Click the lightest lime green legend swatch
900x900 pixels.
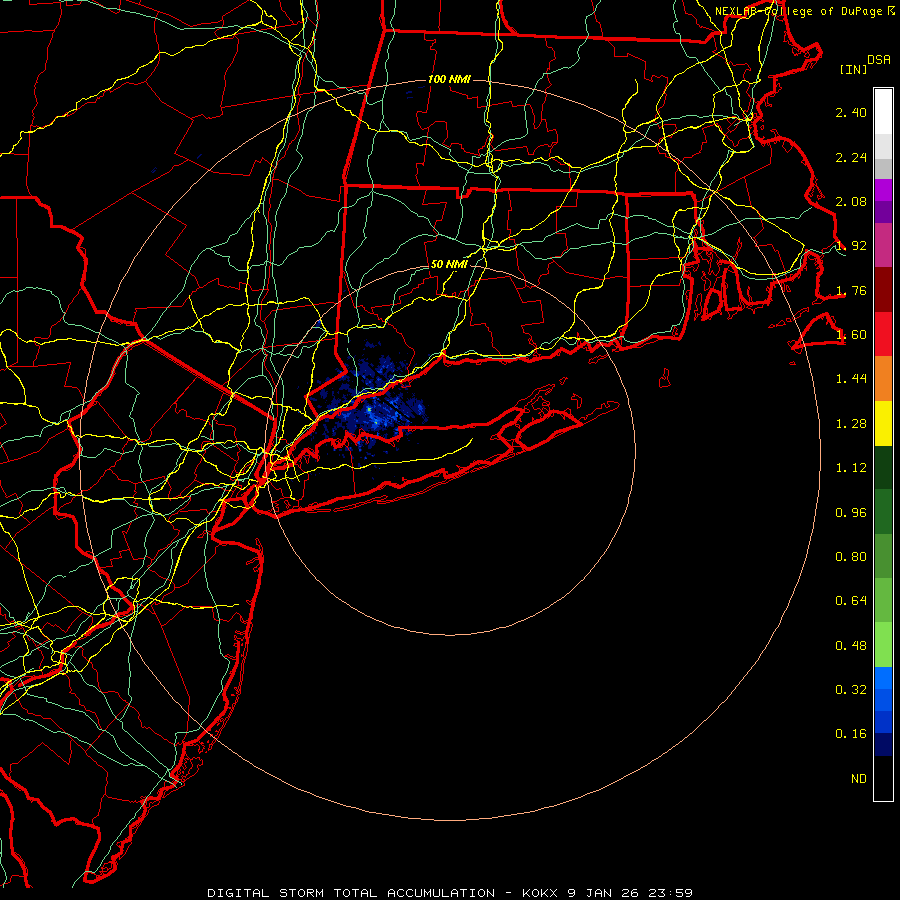pyautogui.click(x=883, y=645)
